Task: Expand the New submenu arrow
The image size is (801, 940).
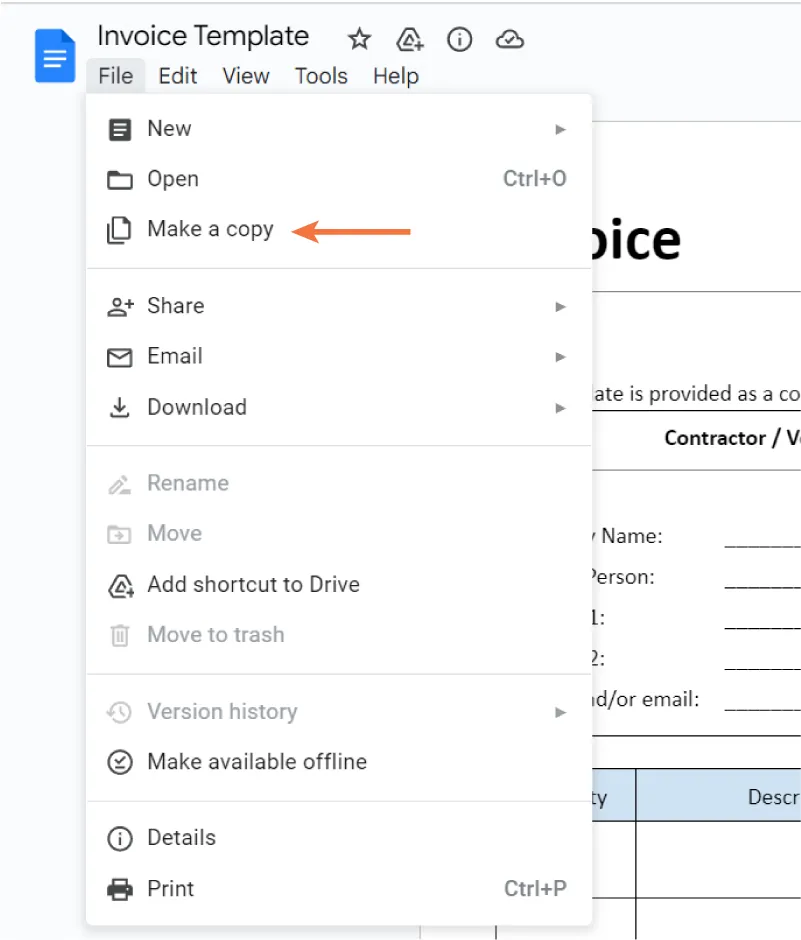Action: (560, 128)
